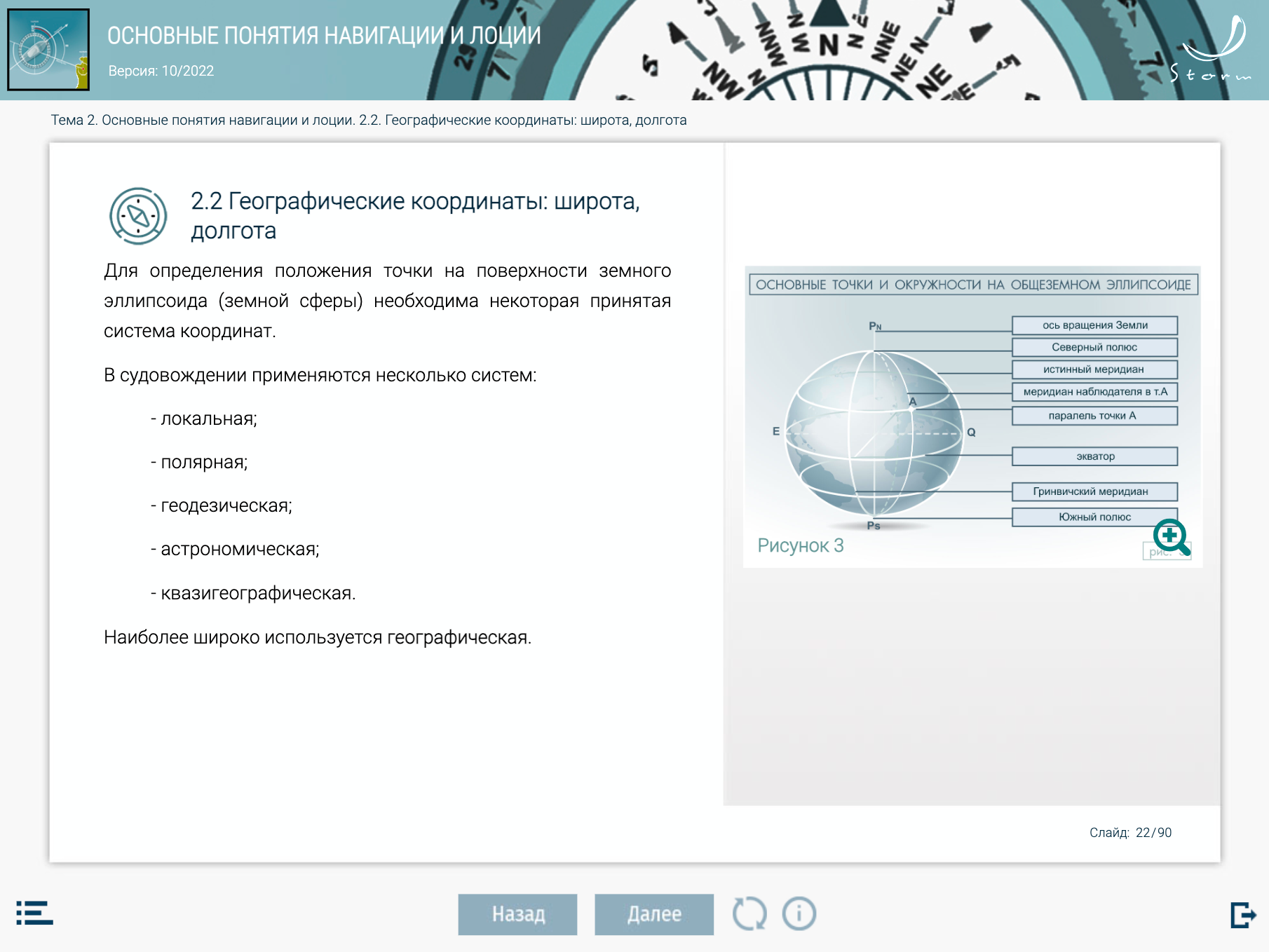Click the list item '- геодезическая;'
This screenshot has width=1269, height=952.
point(222,505)
